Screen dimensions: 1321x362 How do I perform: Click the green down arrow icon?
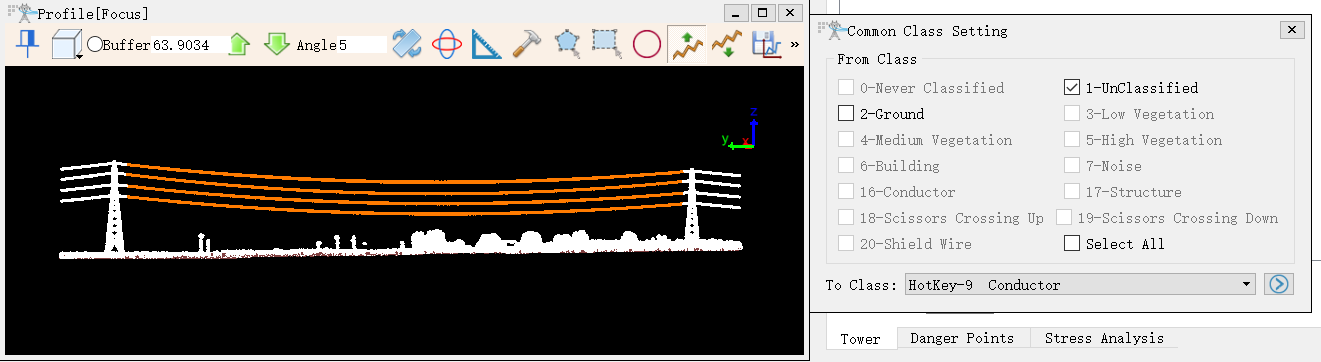click(276, 44)
